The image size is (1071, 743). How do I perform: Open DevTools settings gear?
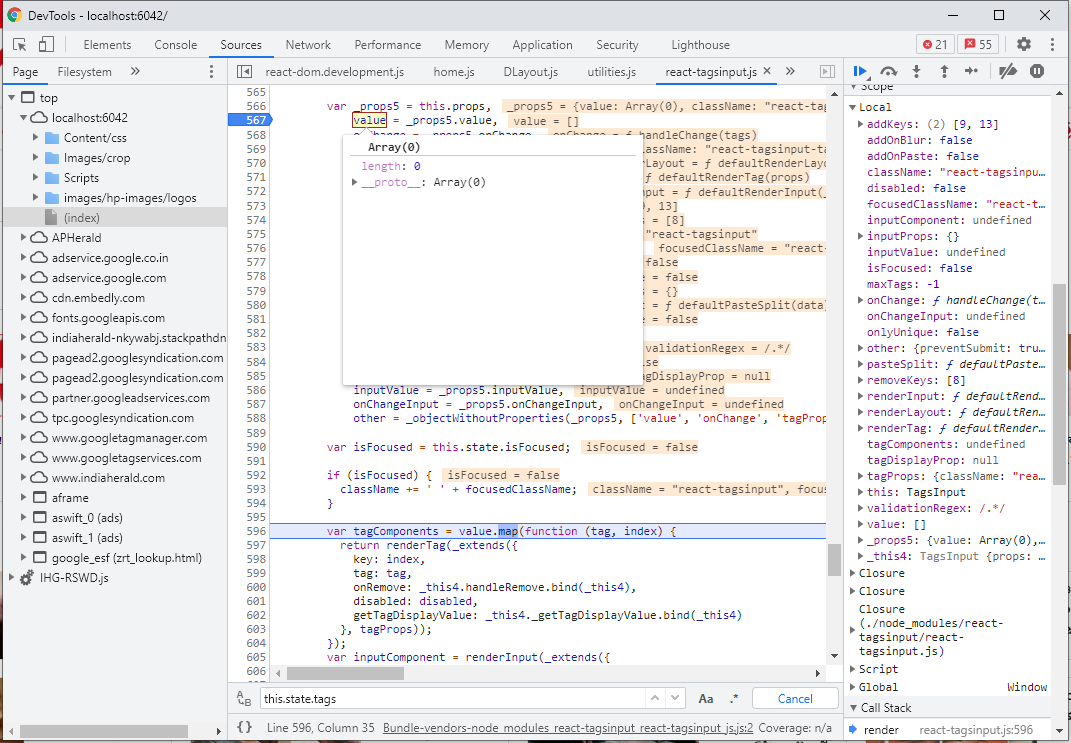pos(1023,44)
